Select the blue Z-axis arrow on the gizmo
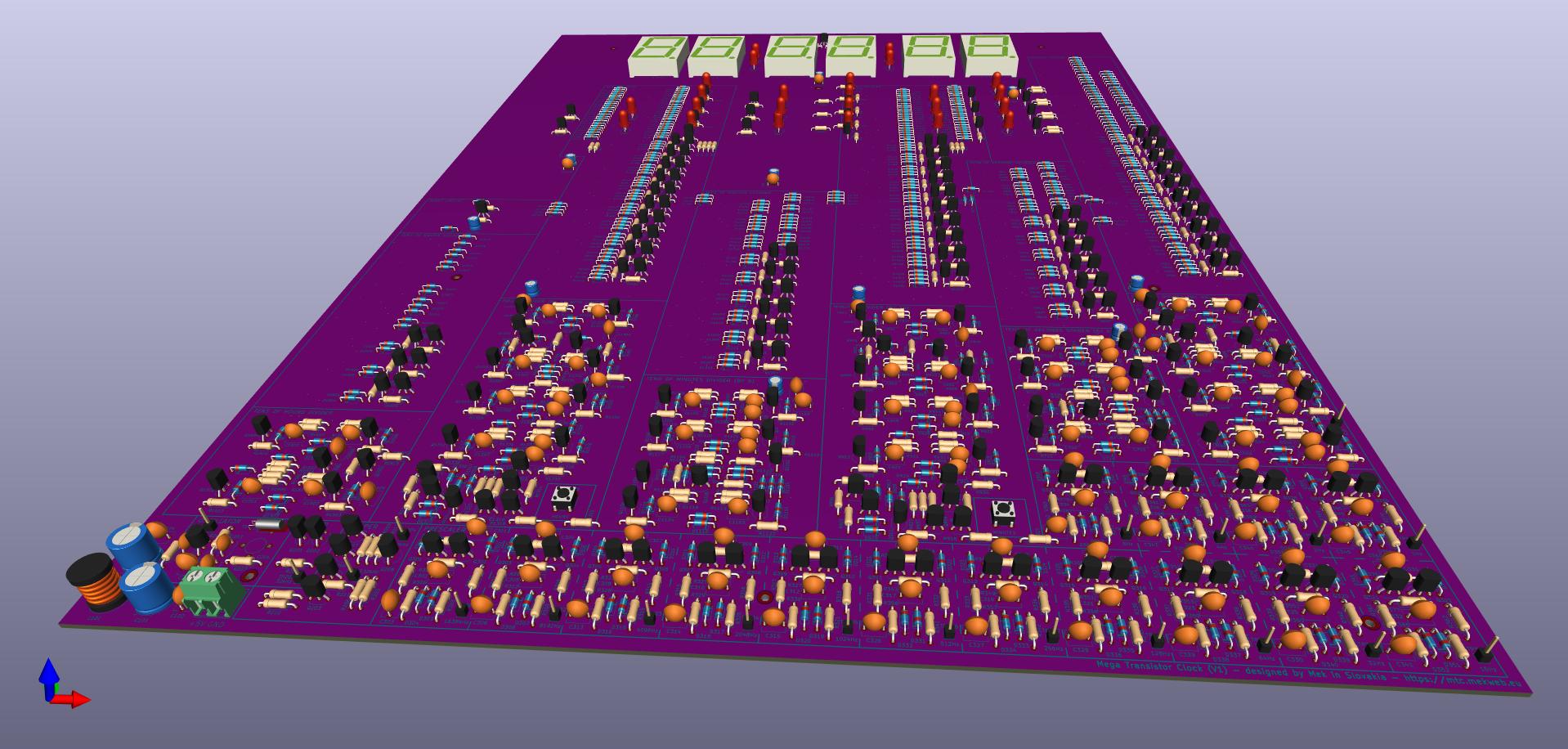The height and width of the screenshot is (749, 1568). tap(49, 676)
